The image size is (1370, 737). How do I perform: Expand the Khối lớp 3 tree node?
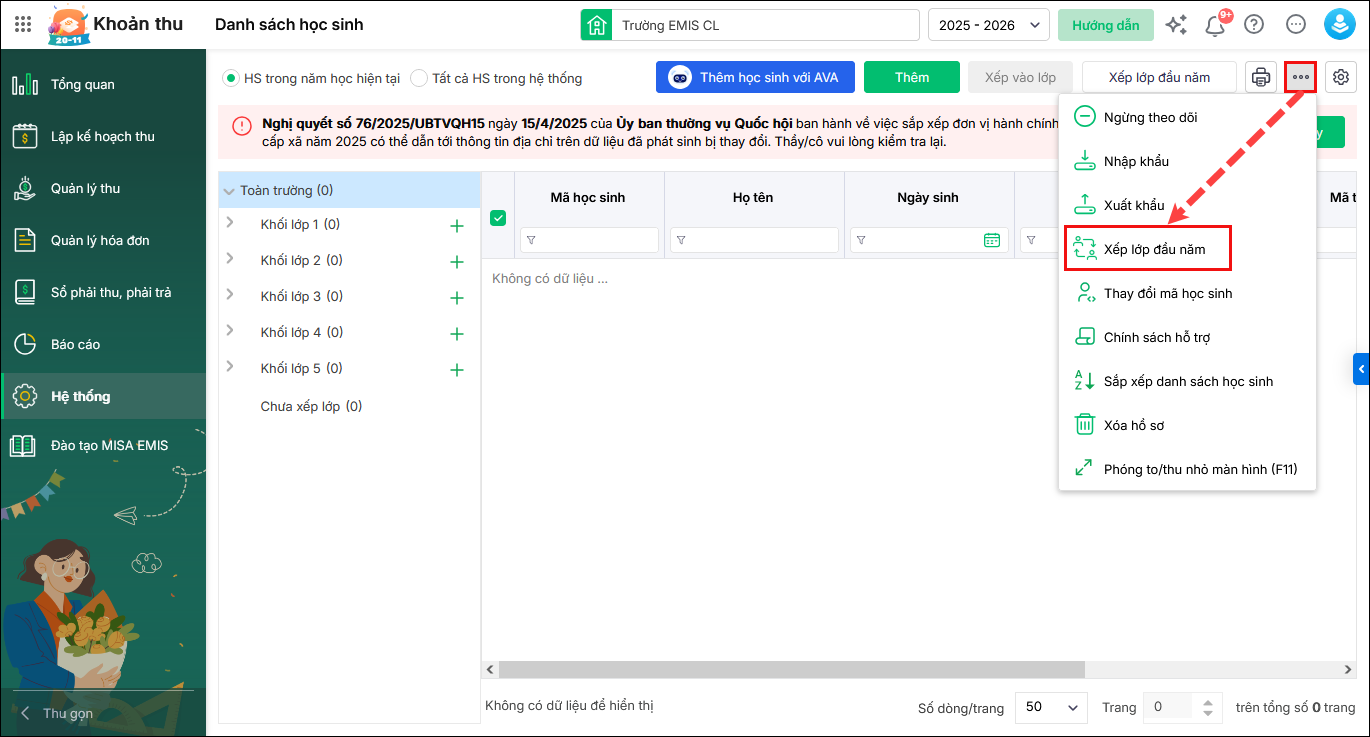(230, 295)
